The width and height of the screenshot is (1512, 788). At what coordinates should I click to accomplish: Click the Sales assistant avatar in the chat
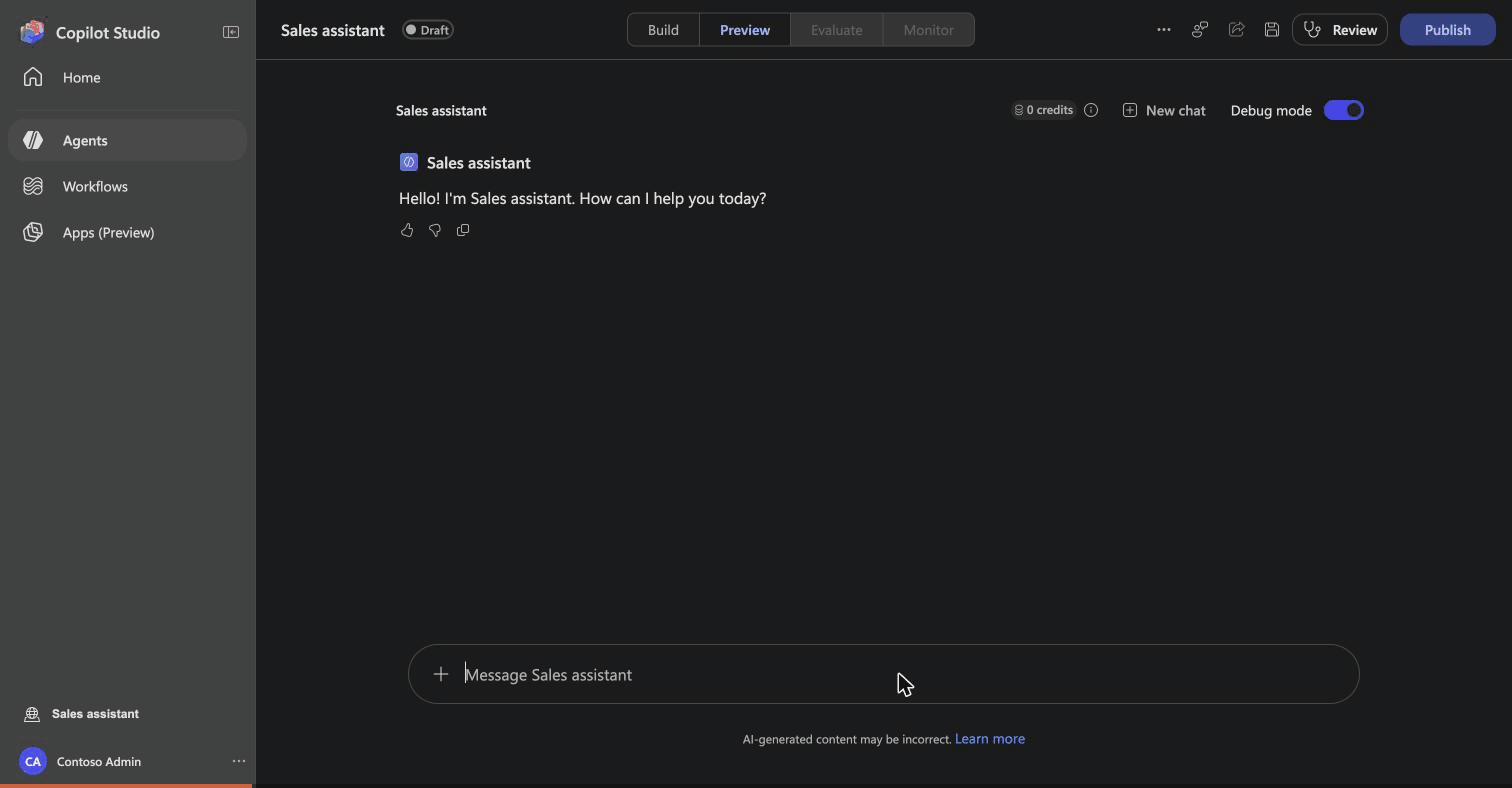tap(408, 162)
